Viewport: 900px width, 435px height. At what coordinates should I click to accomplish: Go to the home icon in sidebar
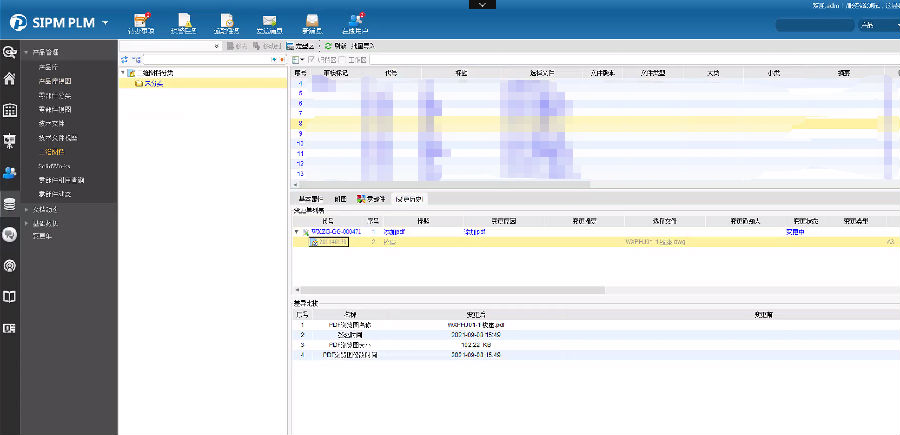click(10, 79)
